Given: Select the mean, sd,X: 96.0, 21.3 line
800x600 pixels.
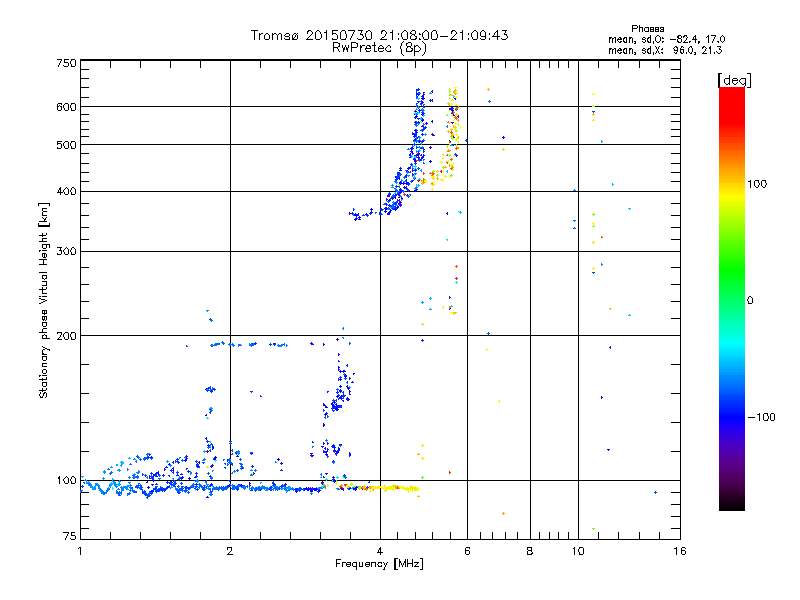Looking at the screenshot, I should [665, 50].
